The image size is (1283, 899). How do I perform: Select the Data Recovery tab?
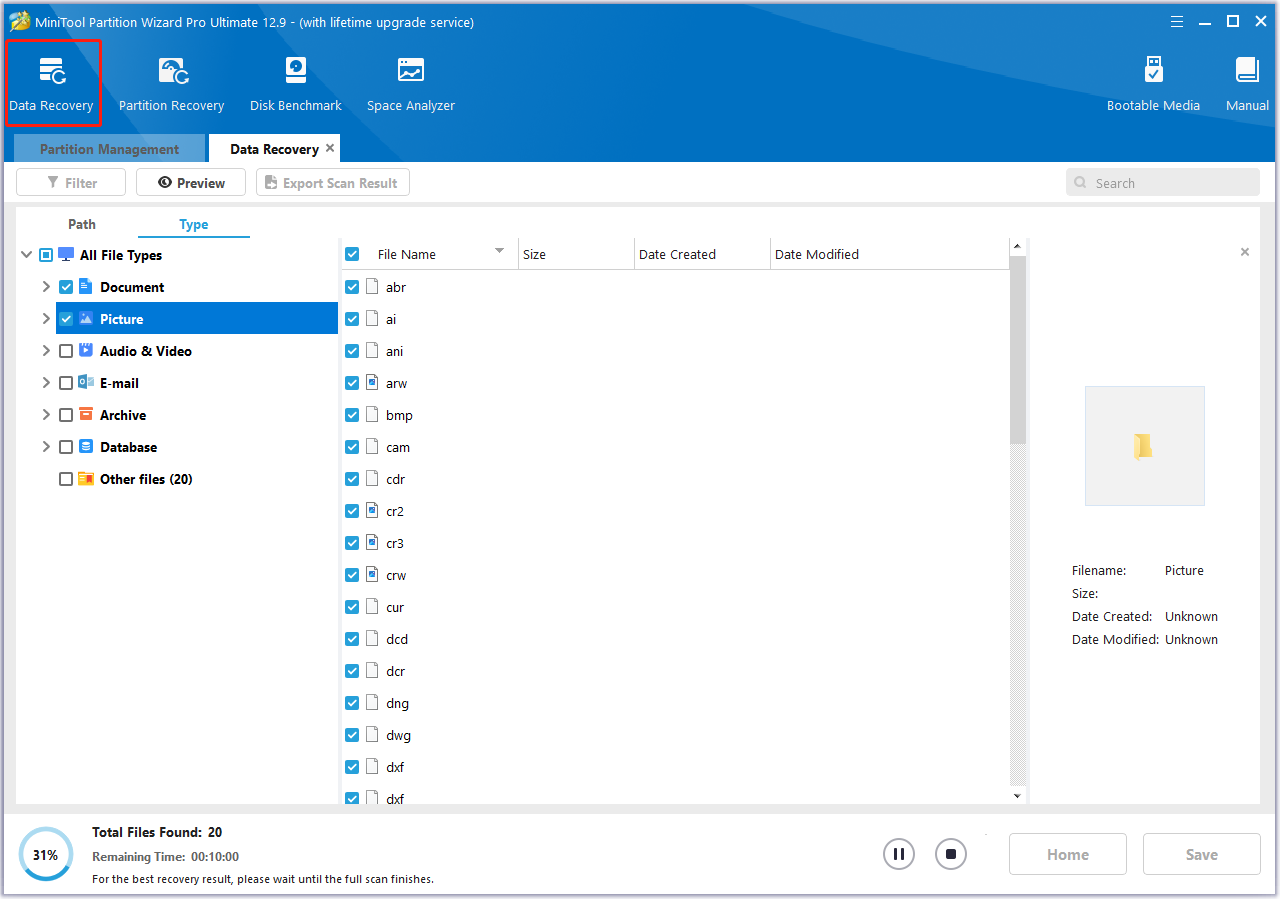coord(274,149)
